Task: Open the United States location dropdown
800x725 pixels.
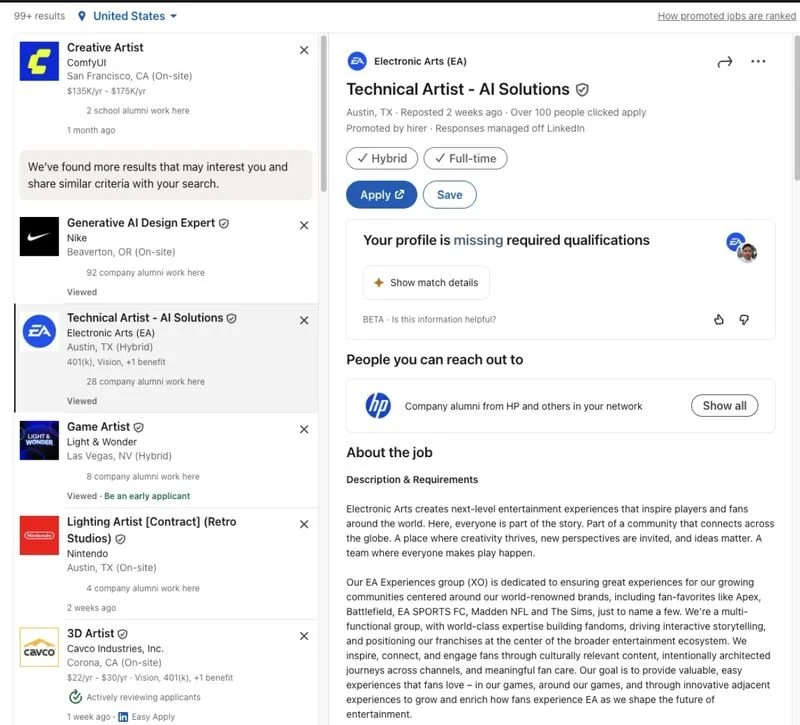Action: (135, 16)
